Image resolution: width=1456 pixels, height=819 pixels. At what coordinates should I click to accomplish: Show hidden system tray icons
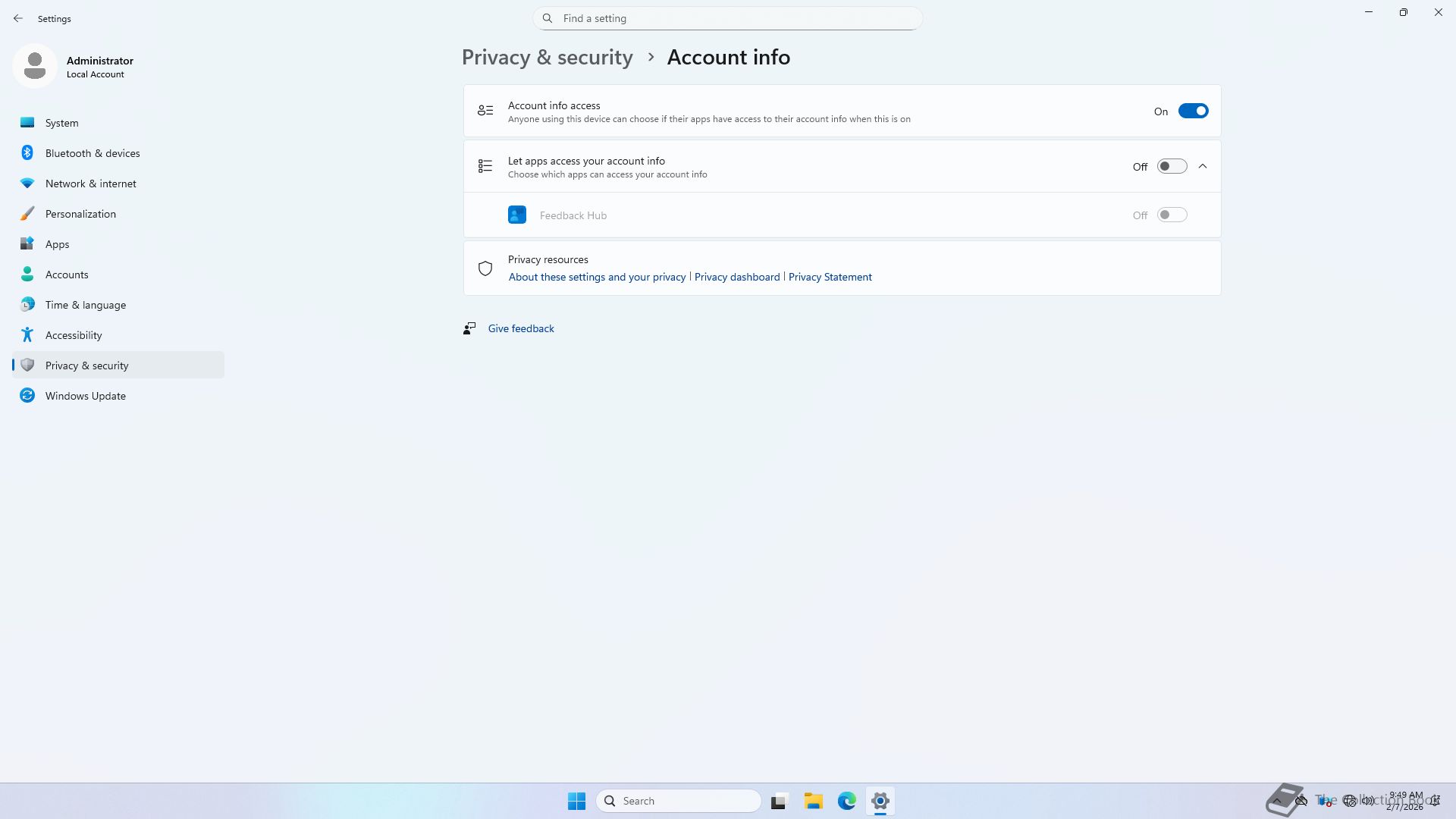1277,801
